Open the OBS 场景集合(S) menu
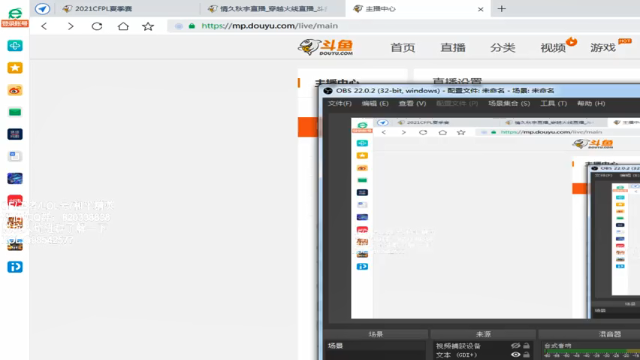Screen dimensions: 640x360 pyautogui.click(x=509, y=104)
